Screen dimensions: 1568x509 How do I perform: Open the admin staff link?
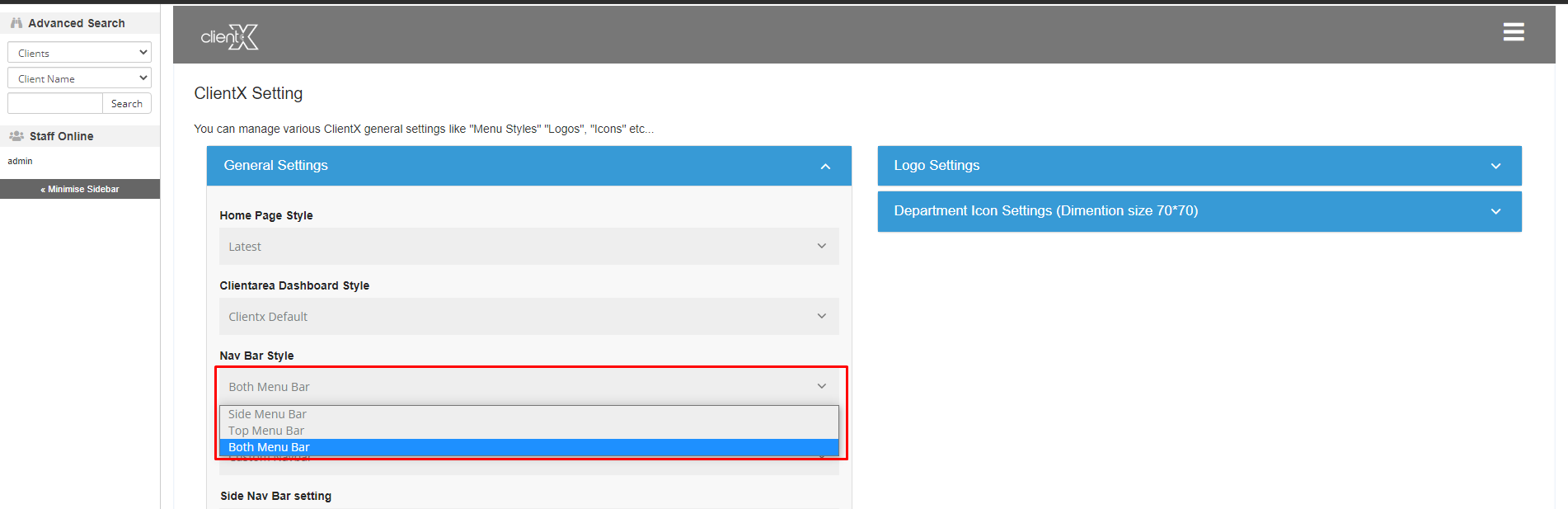[20, 162]
